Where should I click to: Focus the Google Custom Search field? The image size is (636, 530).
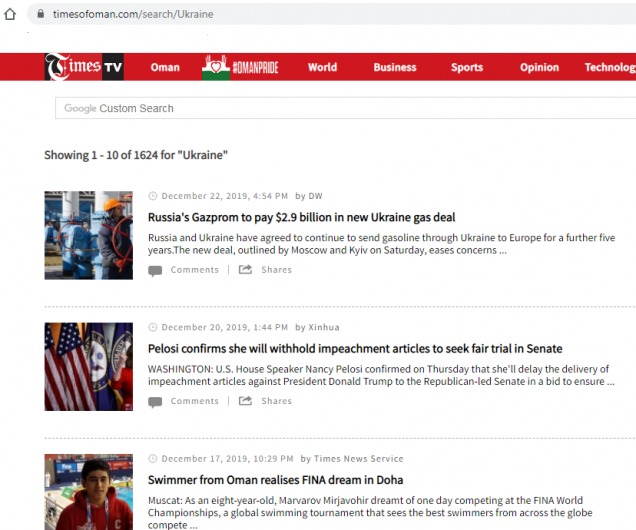click(346, 108)
